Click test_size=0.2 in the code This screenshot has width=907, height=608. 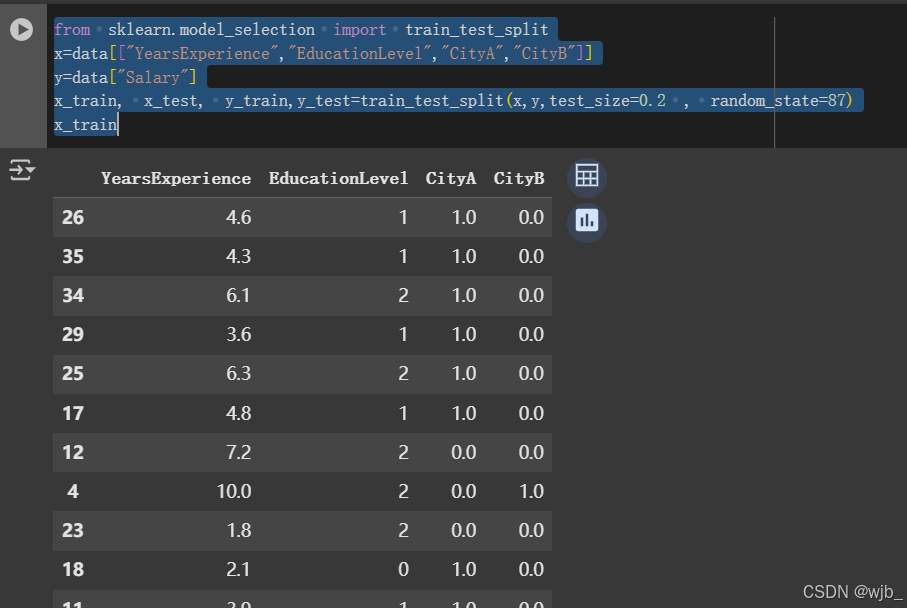pyautogui.click(x=607, y=101)
